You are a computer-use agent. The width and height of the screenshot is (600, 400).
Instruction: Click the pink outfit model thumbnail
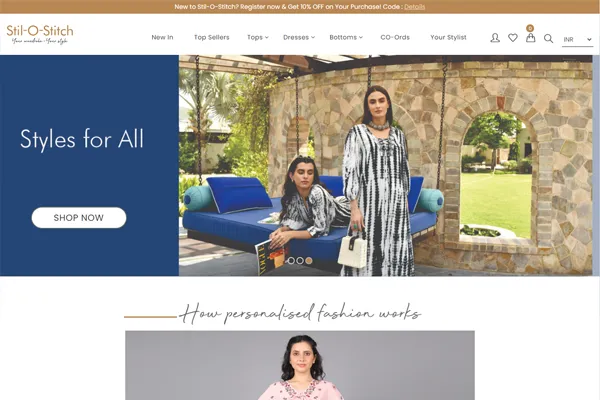pos(300,365)
